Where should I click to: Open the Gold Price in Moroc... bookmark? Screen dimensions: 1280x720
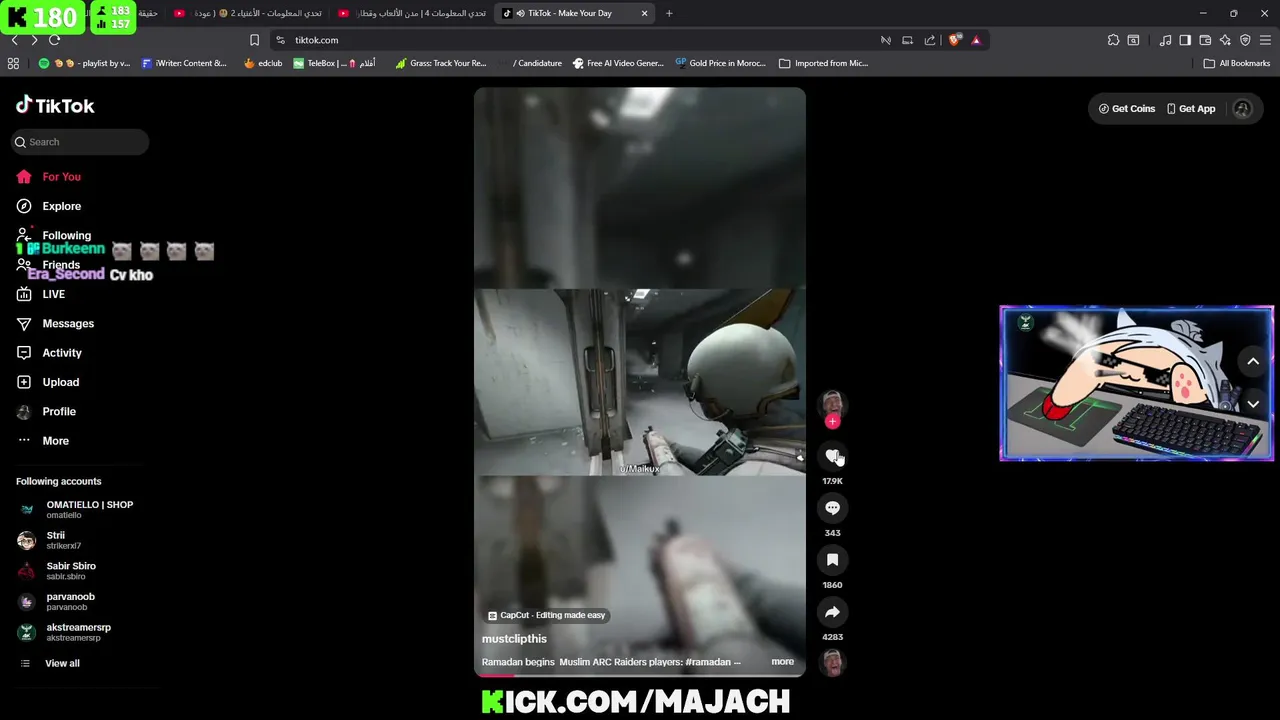pyautogui.click(x=721, y=63)
